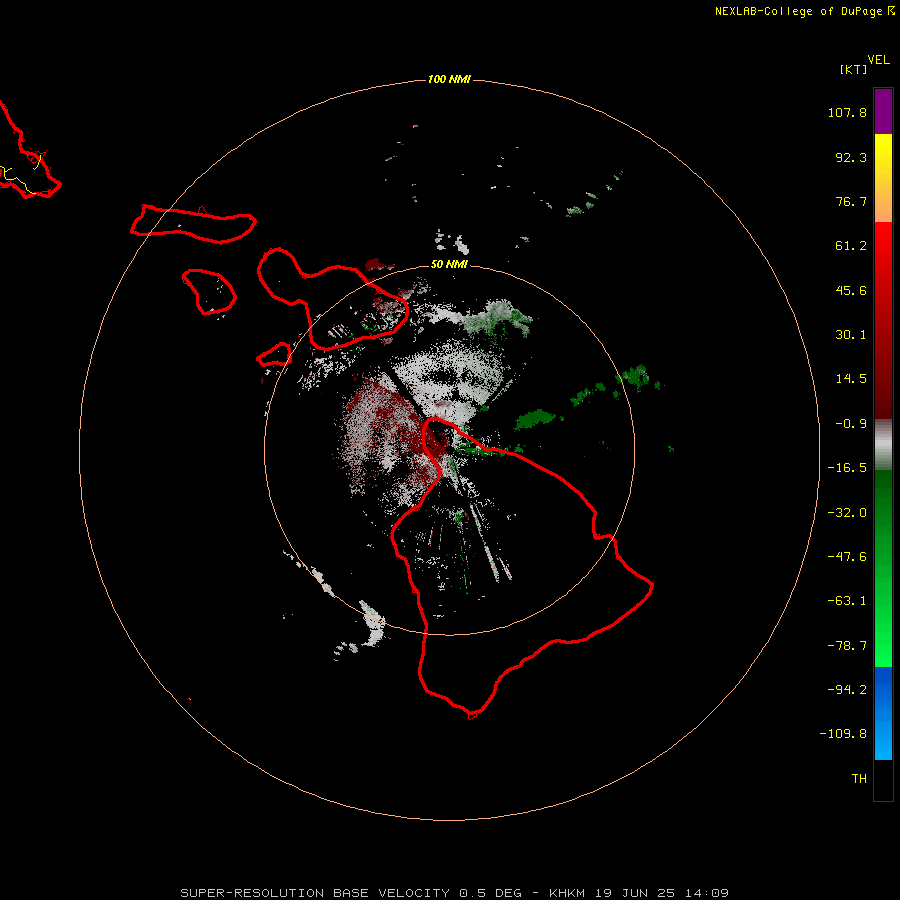Click the [KT] units label
The width and height of the screenshot is (900, 900).
[x=853, y=69]
